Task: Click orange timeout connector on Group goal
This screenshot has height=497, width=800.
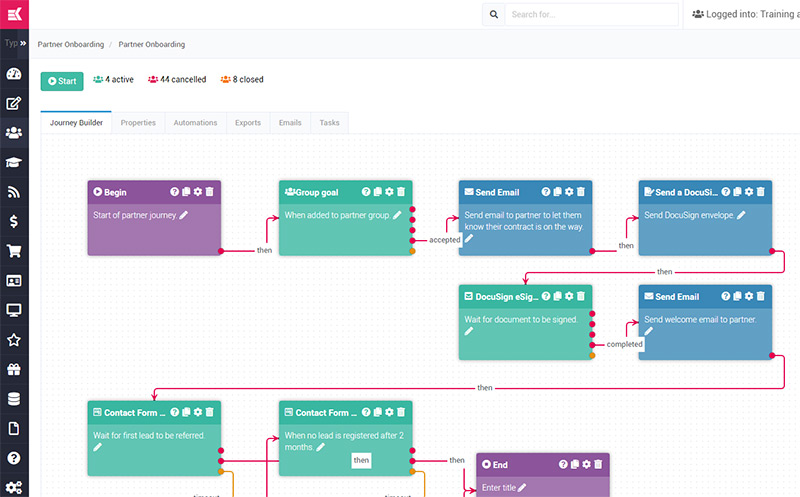Action: pos(412,251)
